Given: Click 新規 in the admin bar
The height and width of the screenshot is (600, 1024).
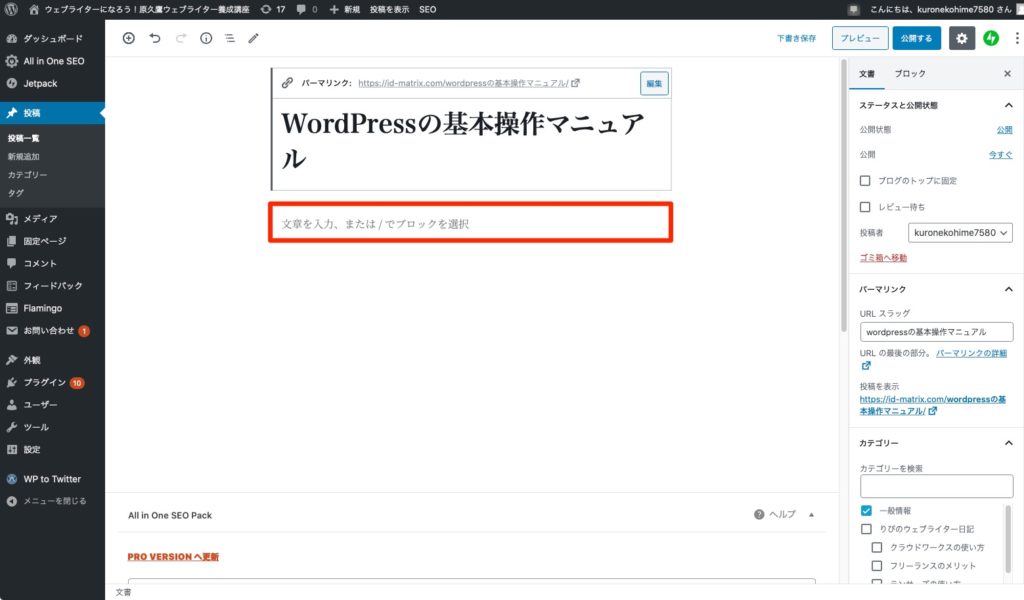Looking at the screenshot, I should point(345,9).
